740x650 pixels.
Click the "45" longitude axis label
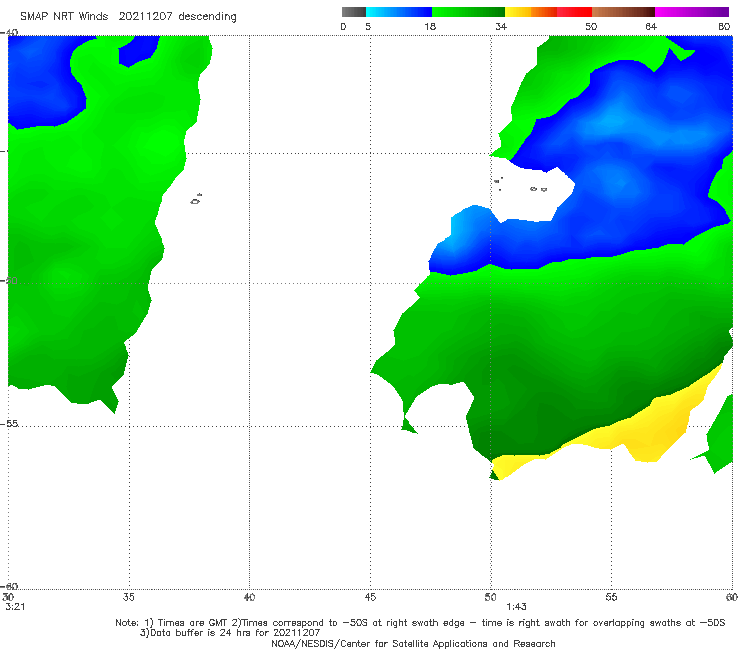point(370,597)
